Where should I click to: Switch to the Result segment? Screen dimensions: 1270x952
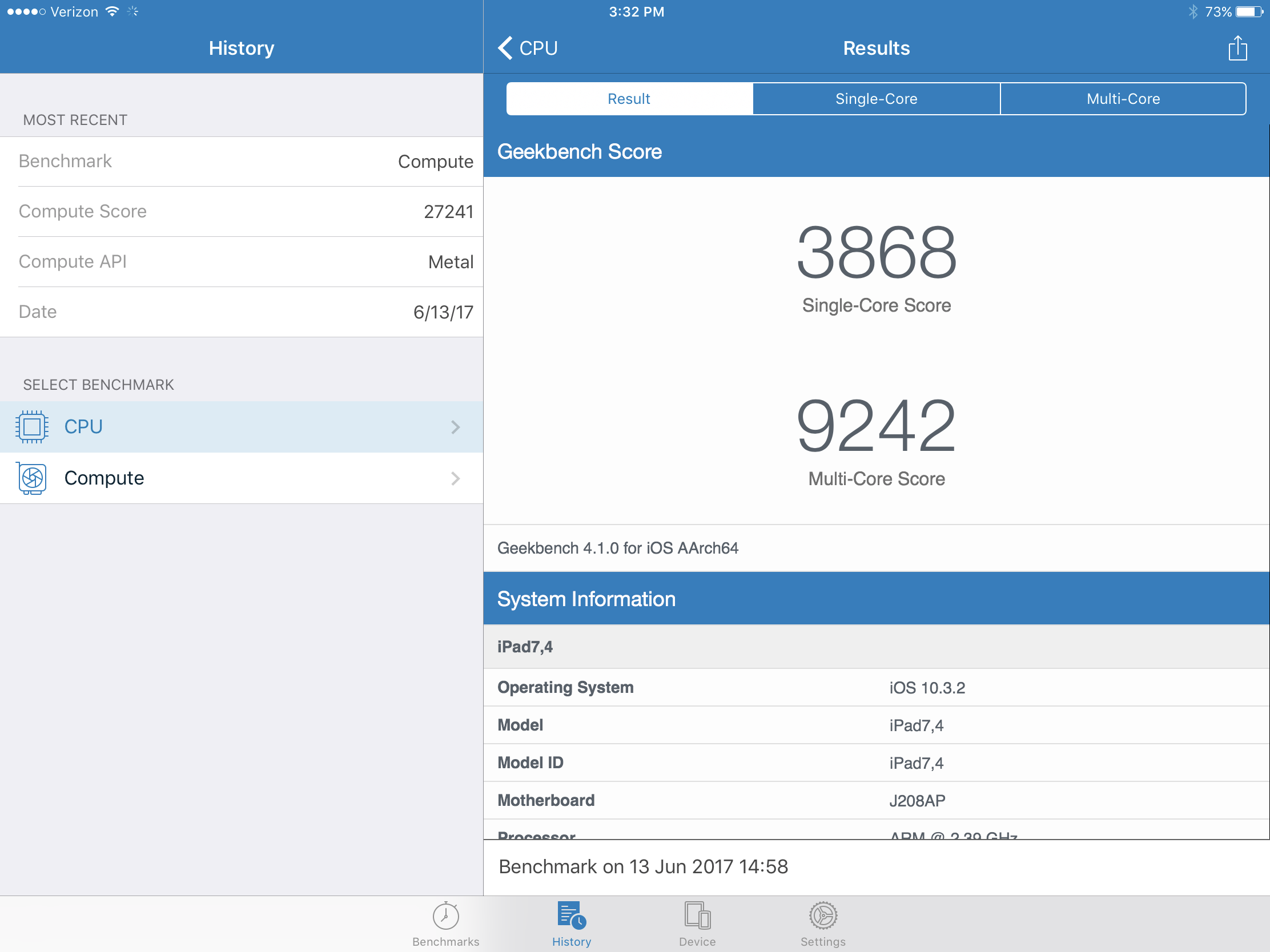coord(629,99)
